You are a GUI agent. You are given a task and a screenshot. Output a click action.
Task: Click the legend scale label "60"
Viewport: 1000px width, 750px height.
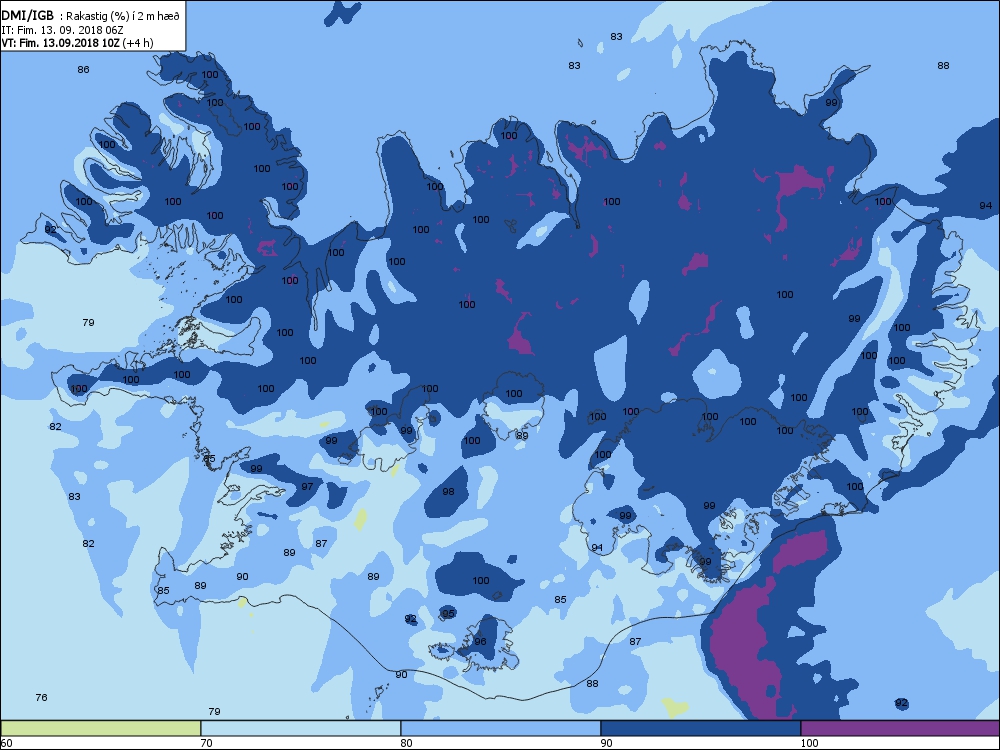point(6,743)
